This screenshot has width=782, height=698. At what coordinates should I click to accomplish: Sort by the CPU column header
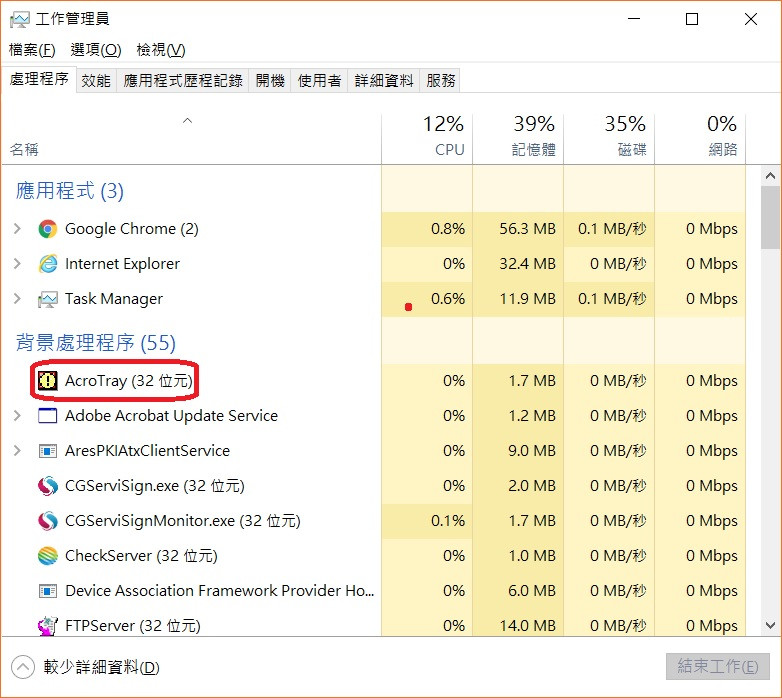click(427, 139)
